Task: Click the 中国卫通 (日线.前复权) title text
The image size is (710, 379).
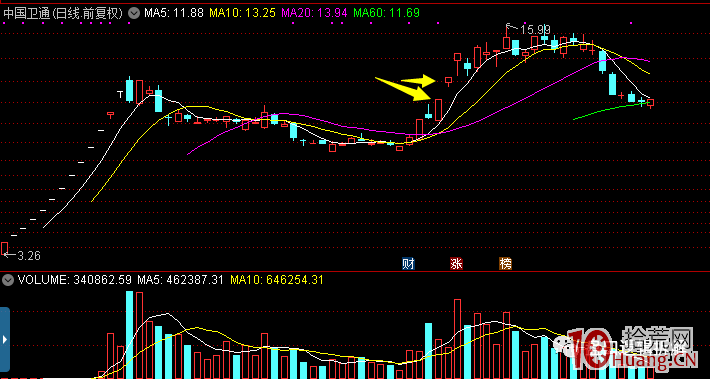Action: (63, 14)
